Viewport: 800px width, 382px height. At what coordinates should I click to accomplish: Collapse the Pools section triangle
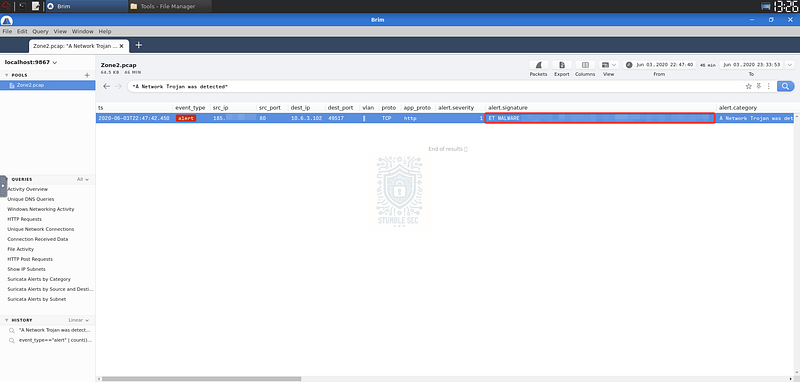point(6,75)
